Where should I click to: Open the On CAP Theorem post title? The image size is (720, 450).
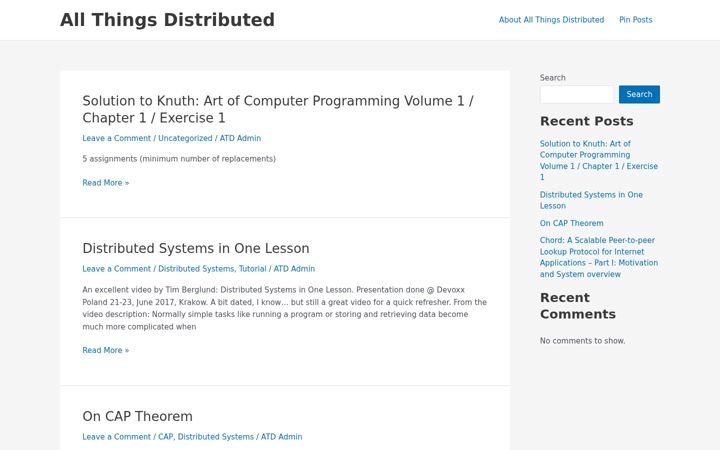click(137, 416)
